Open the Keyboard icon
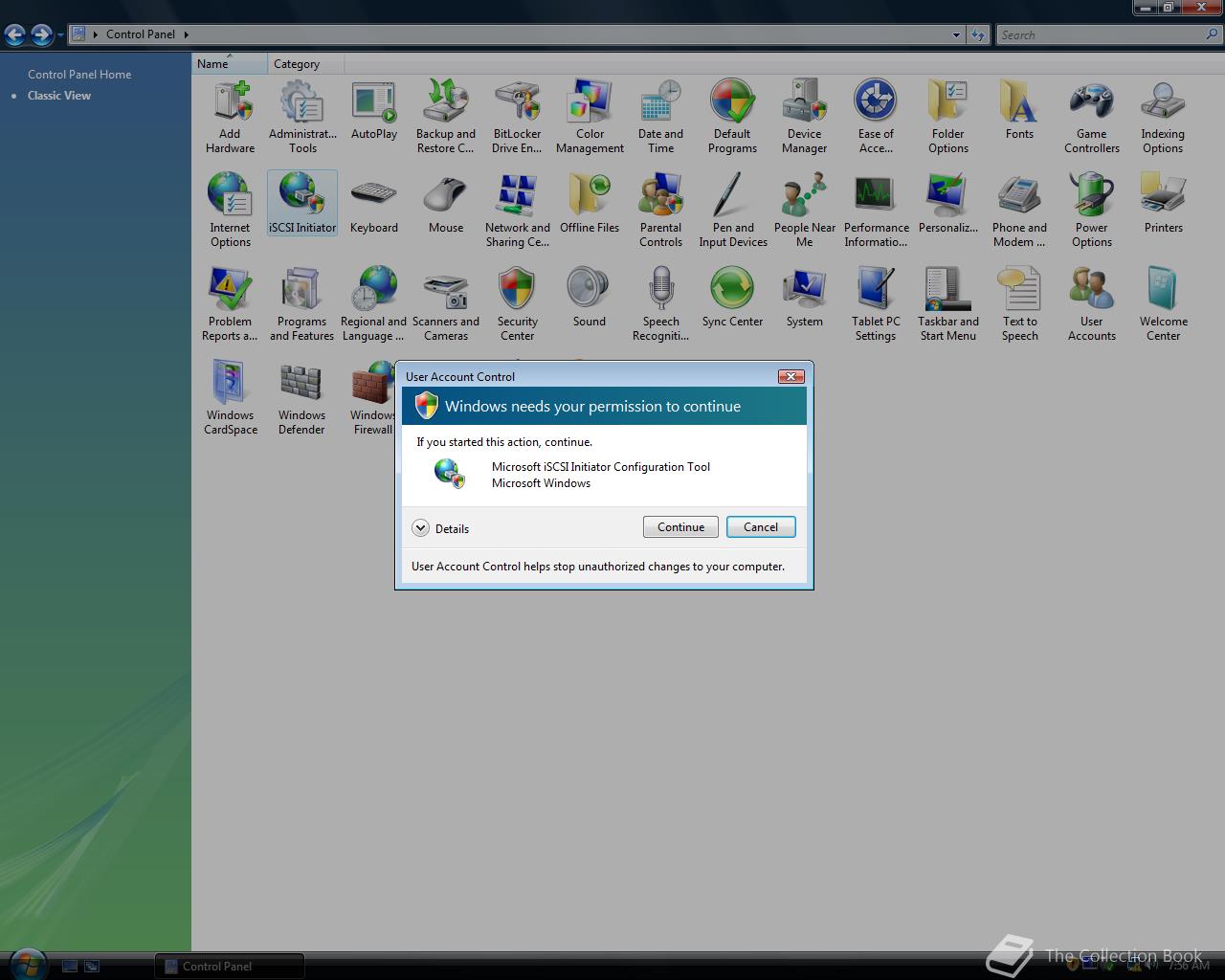 pos(374,204)
